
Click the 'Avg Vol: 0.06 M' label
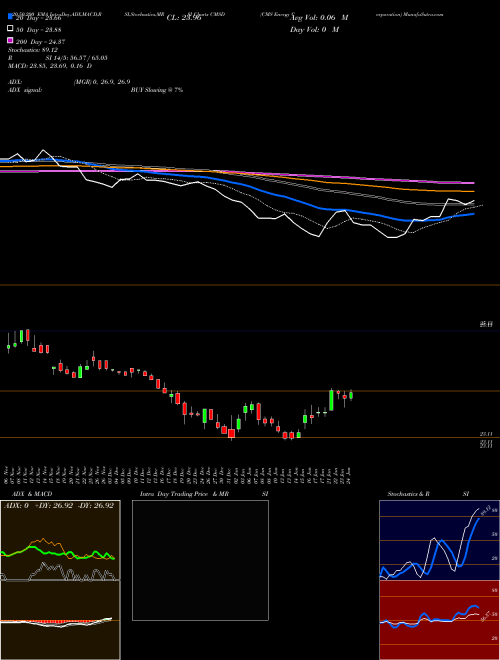click(319, 18)
